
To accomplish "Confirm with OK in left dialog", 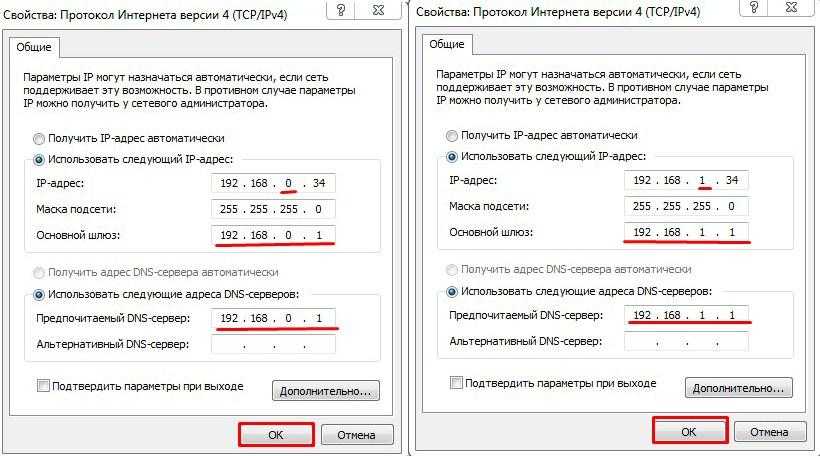I will point(276,435).
